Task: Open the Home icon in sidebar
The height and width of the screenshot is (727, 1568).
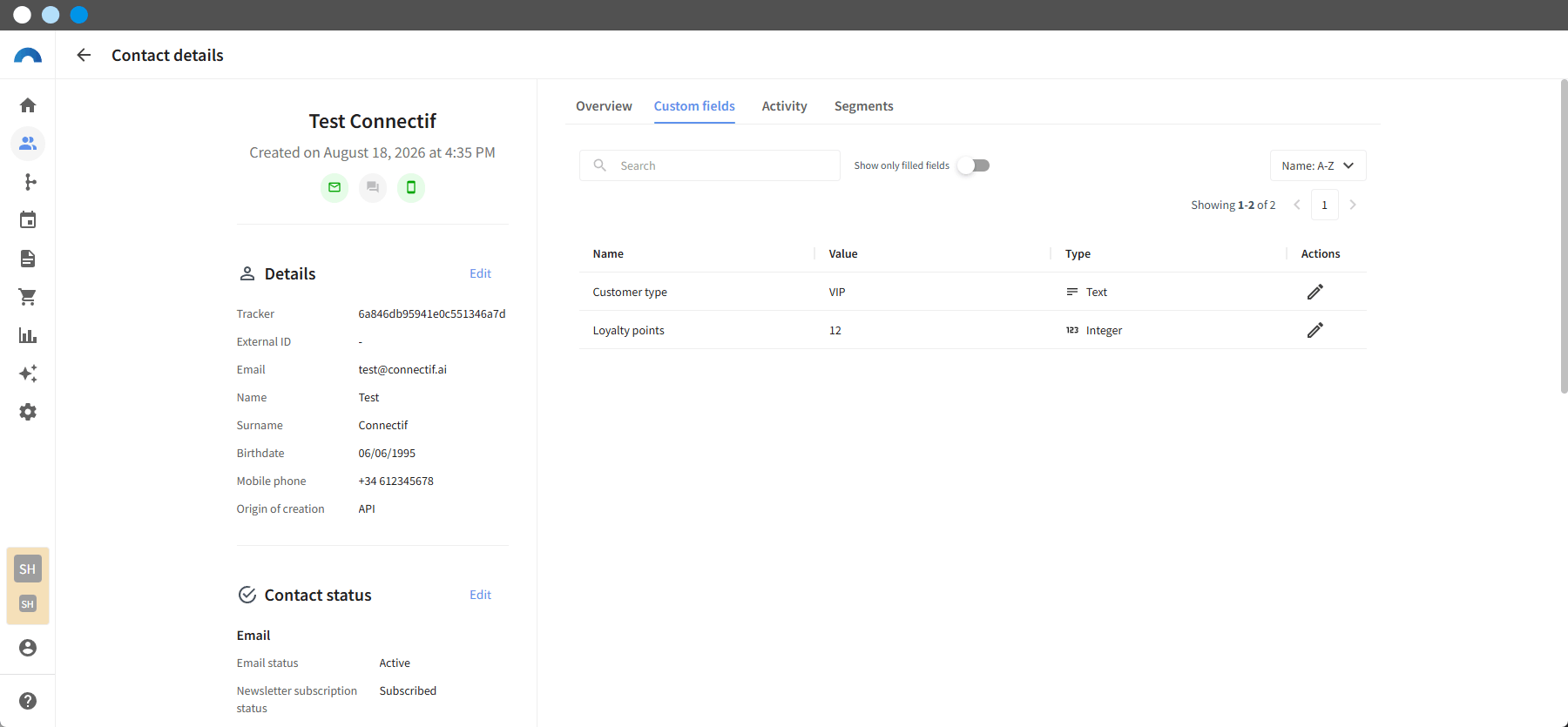Action: 28,105
